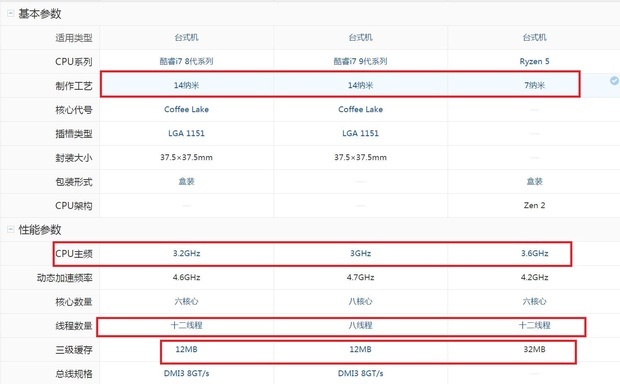Open the 酷睿i7 9代系列 link
The width and height of the screenshot is (620, 384).
point(360,61)
